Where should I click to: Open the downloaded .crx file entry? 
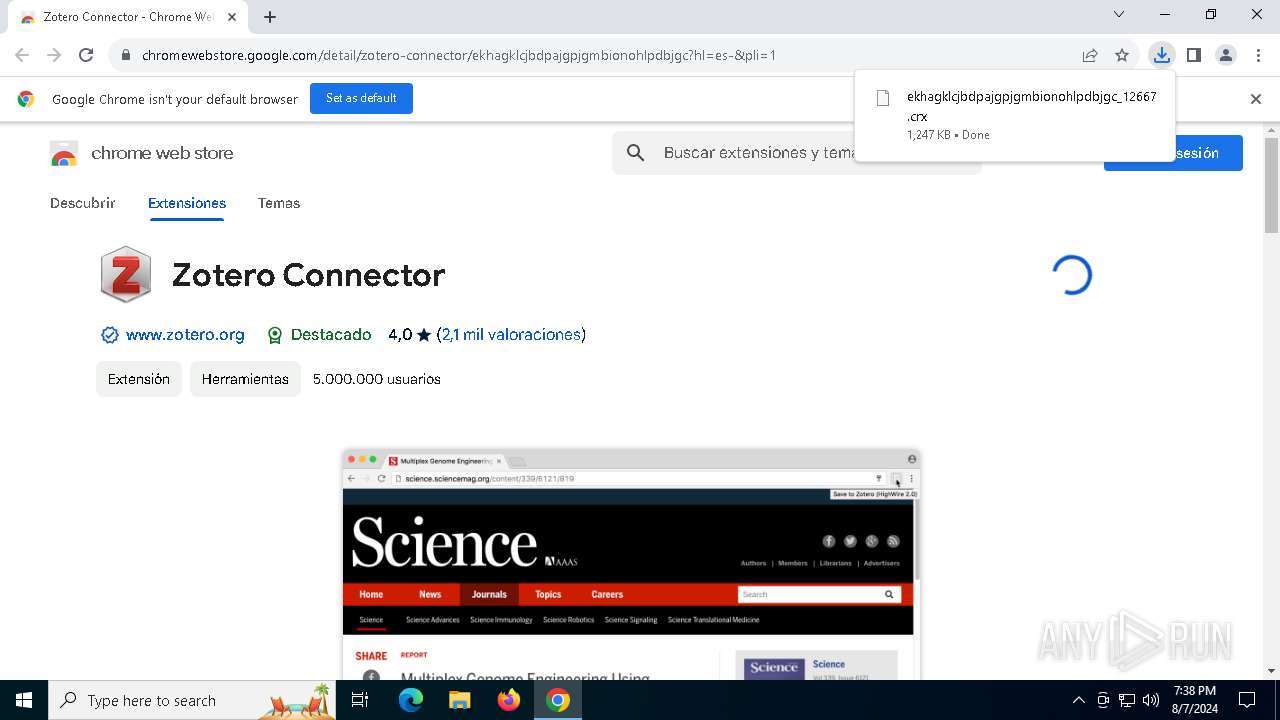(1015, 115)
